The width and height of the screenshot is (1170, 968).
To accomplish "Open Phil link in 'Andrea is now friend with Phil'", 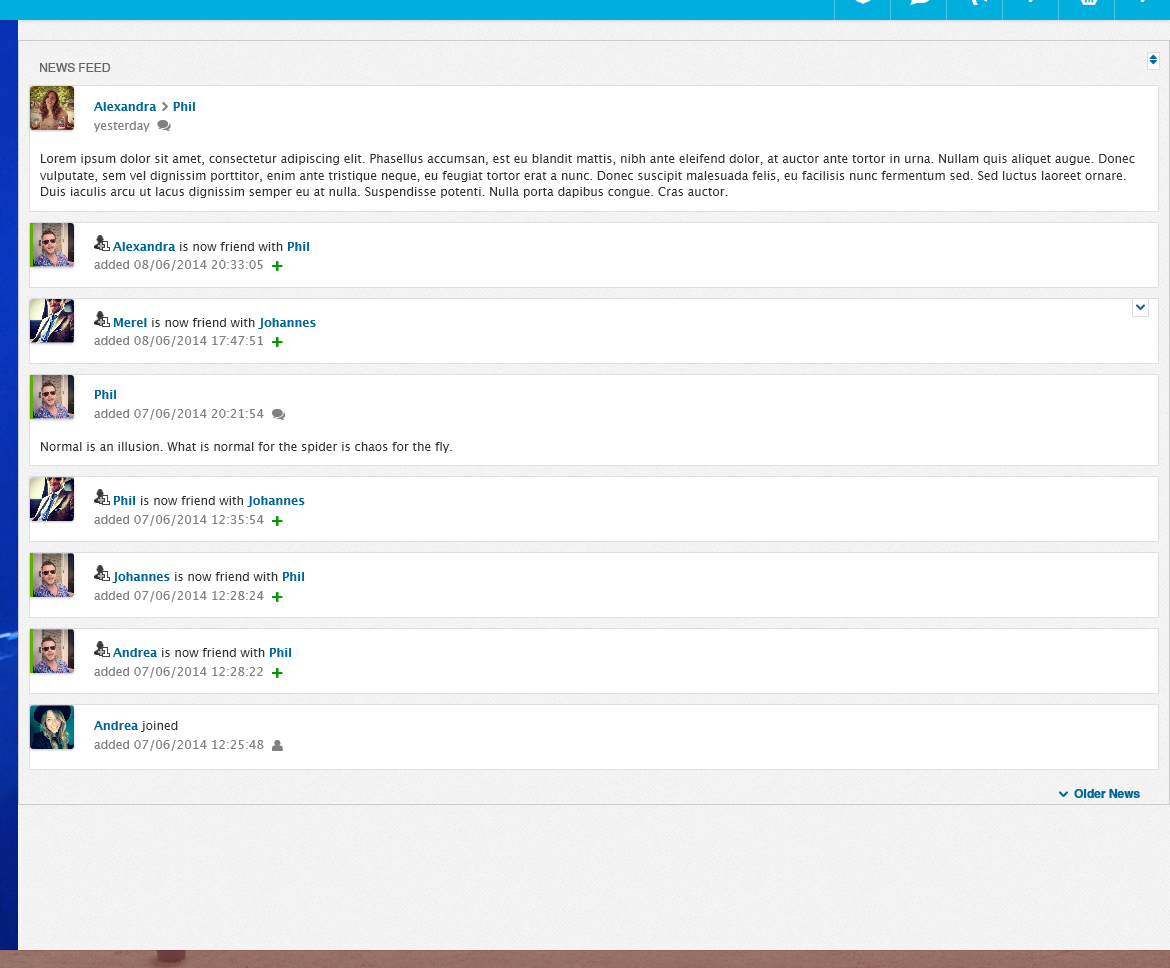I will [281, 653].
